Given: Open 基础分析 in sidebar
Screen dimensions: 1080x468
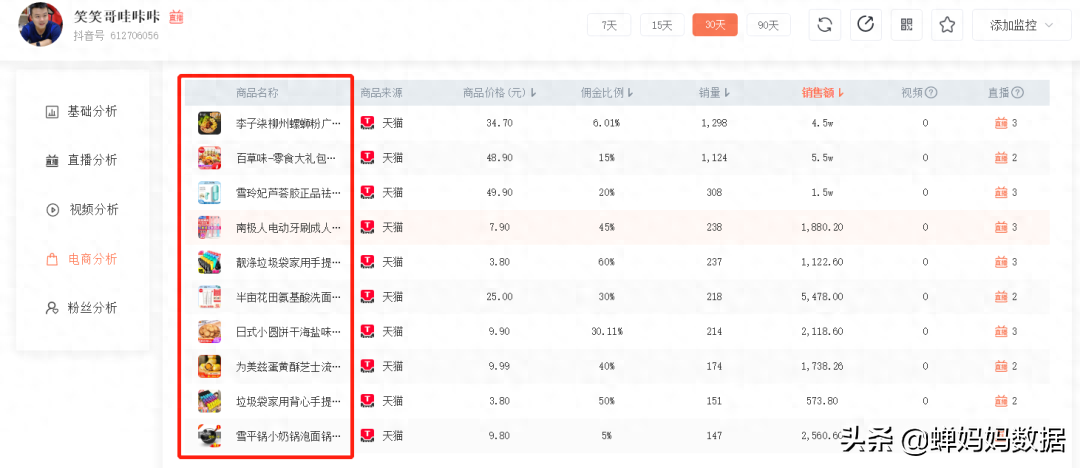Looking at the screenshot, I should pyautogui.click(x=82, y=111).
